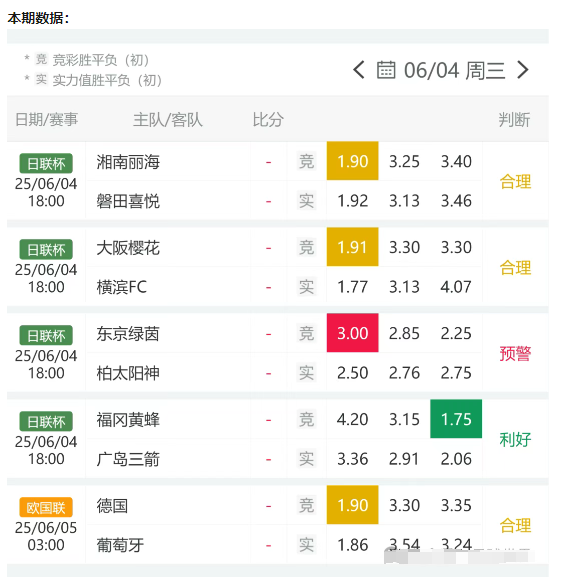
Task: Open the calendar date picker icon
Action: point(386,70)
